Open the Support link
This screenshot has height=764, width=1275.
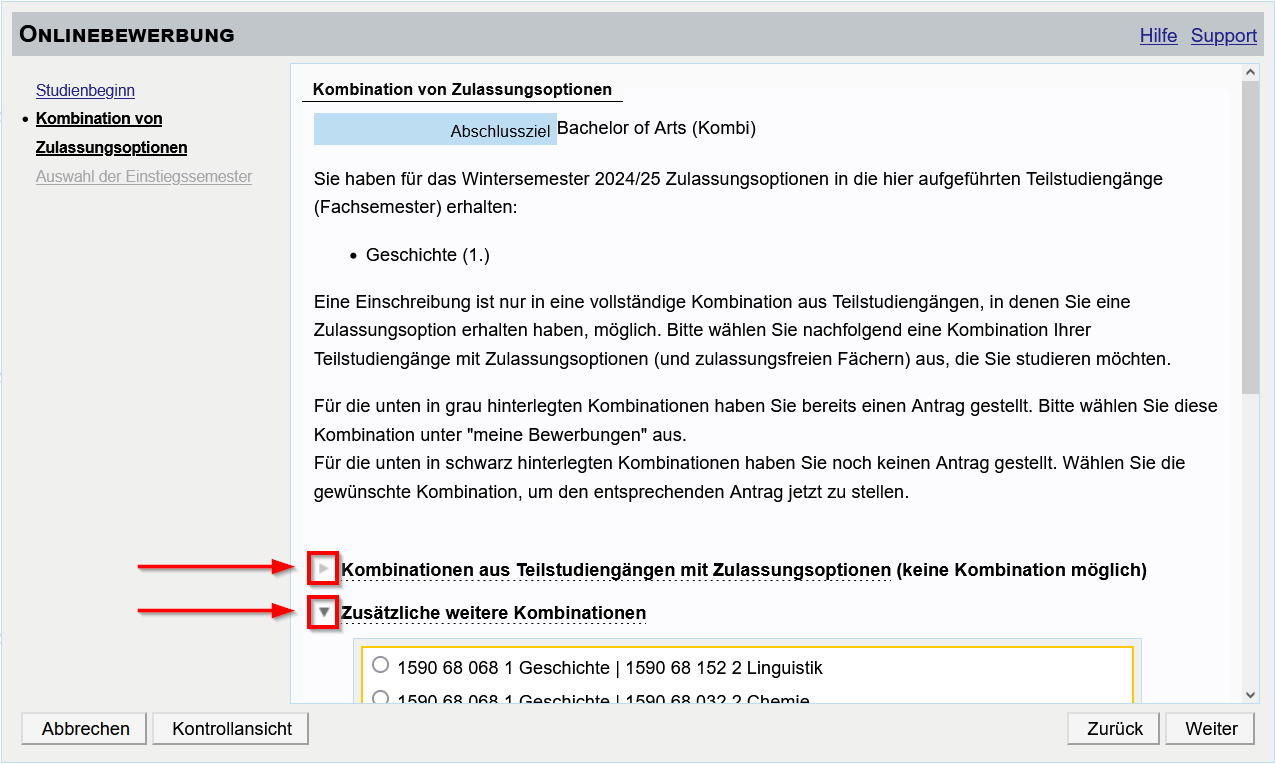[1223, 35]
